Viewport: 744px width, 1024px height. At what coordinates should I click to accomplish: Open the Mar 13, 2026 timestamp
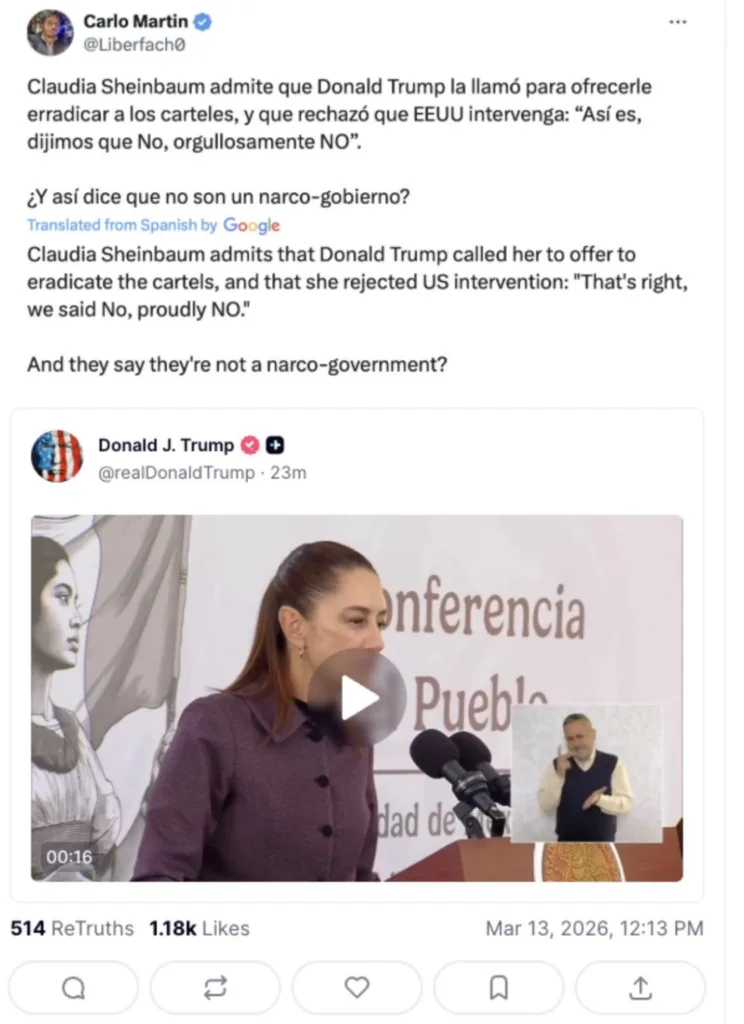594,928
